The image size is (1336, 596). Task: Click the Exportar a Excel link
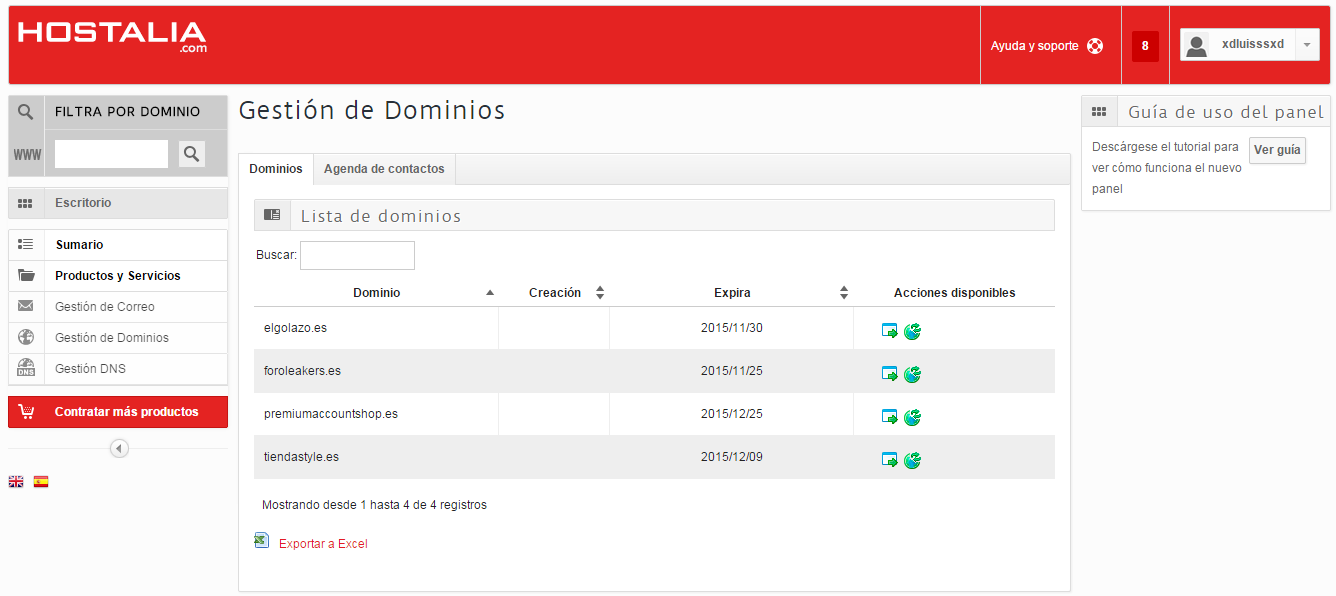click(323, 544)
